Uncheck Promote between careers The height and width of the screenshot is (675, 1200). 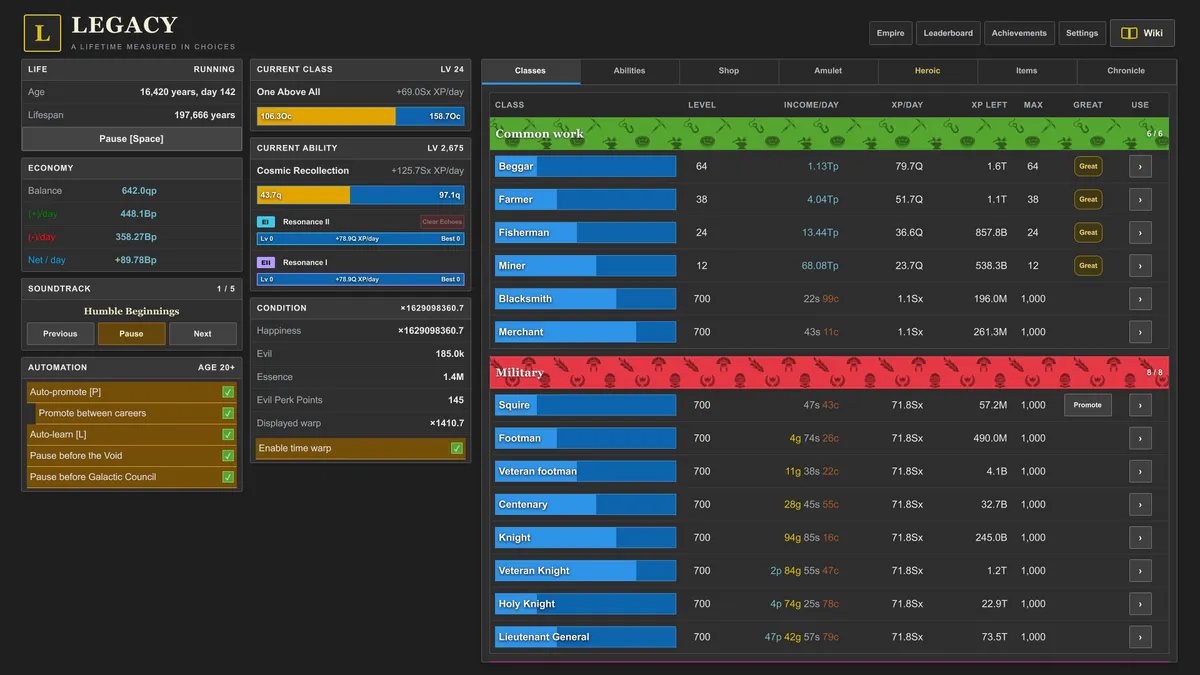(x=228, y=413)
